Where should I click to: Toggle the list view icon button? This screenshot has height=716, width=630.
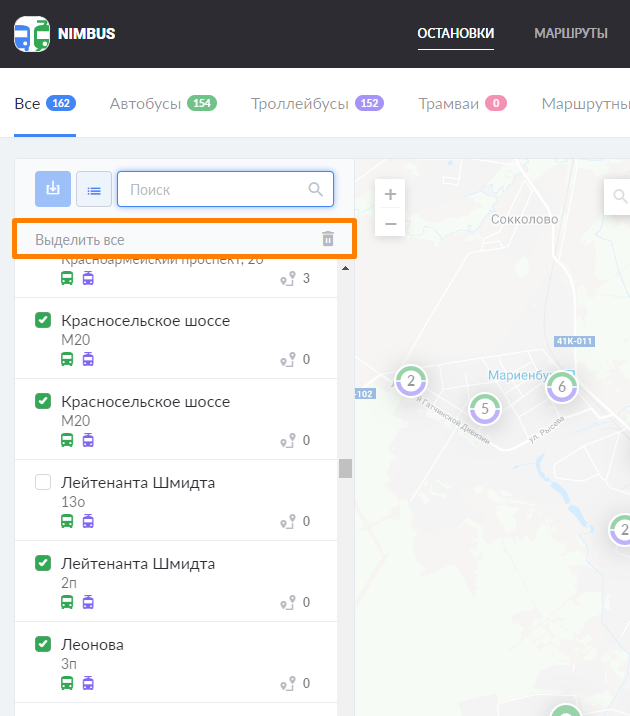(x=93, y=189)
